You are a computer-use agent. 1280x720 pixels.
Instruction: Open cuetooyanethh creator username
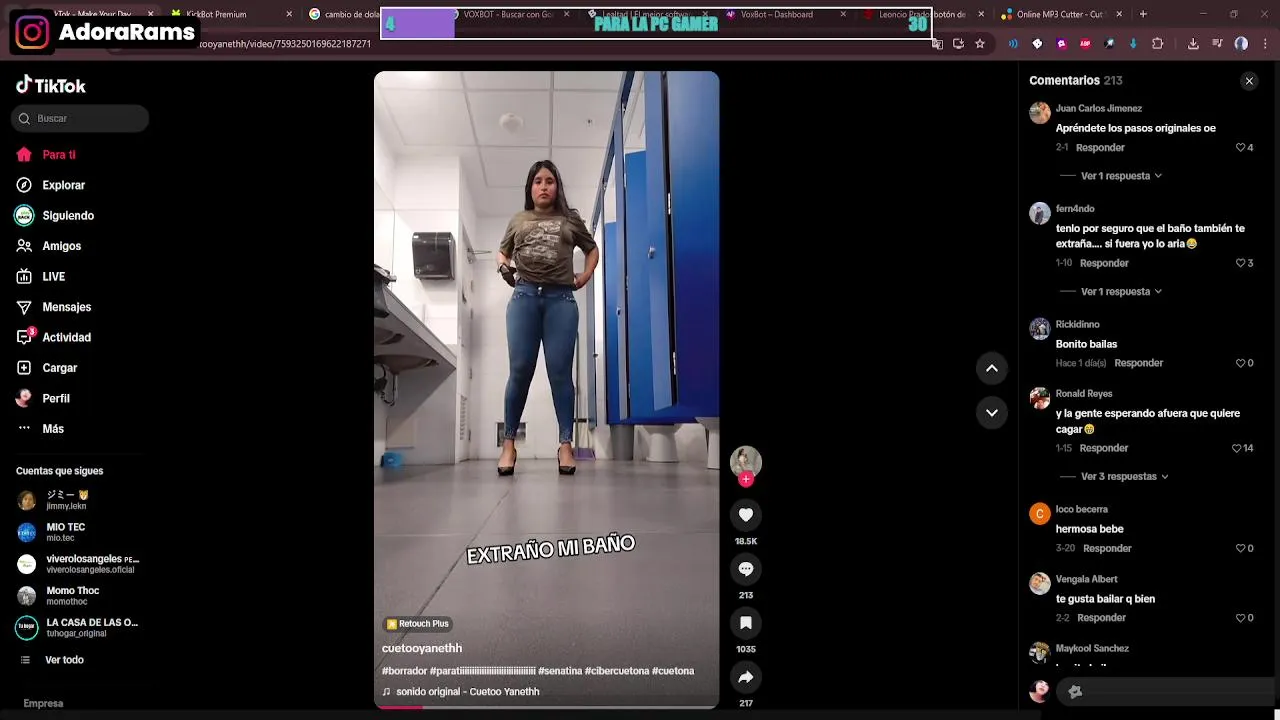(x=422, y=648)
